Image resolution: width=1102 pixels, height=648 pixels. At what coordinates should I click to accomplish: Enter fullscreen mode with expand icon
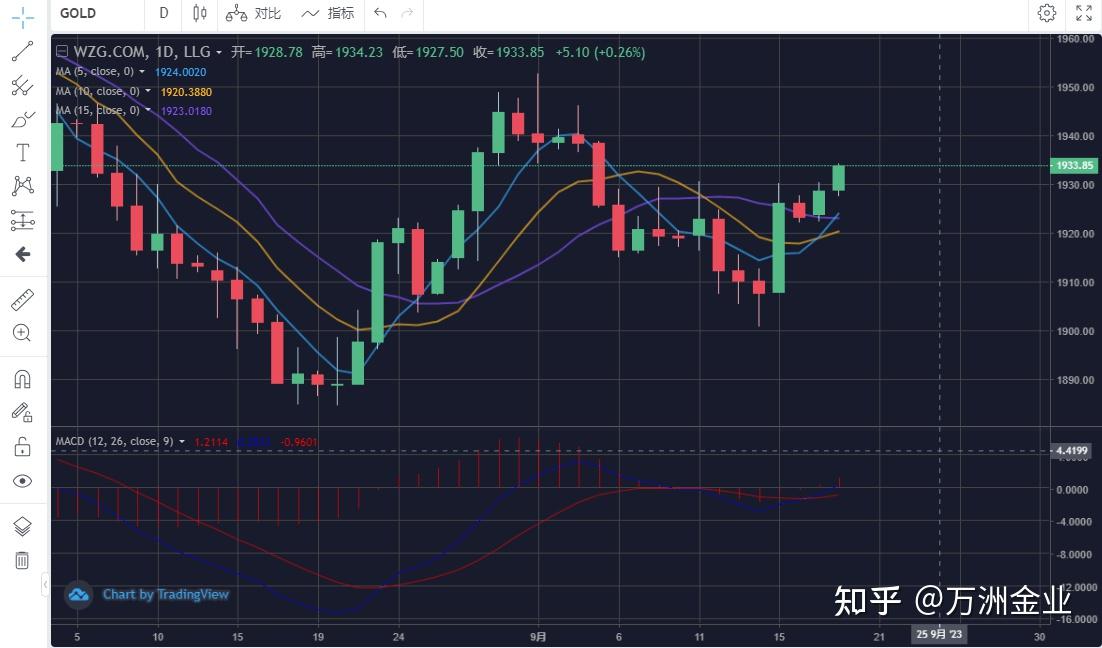[1084, 13]
